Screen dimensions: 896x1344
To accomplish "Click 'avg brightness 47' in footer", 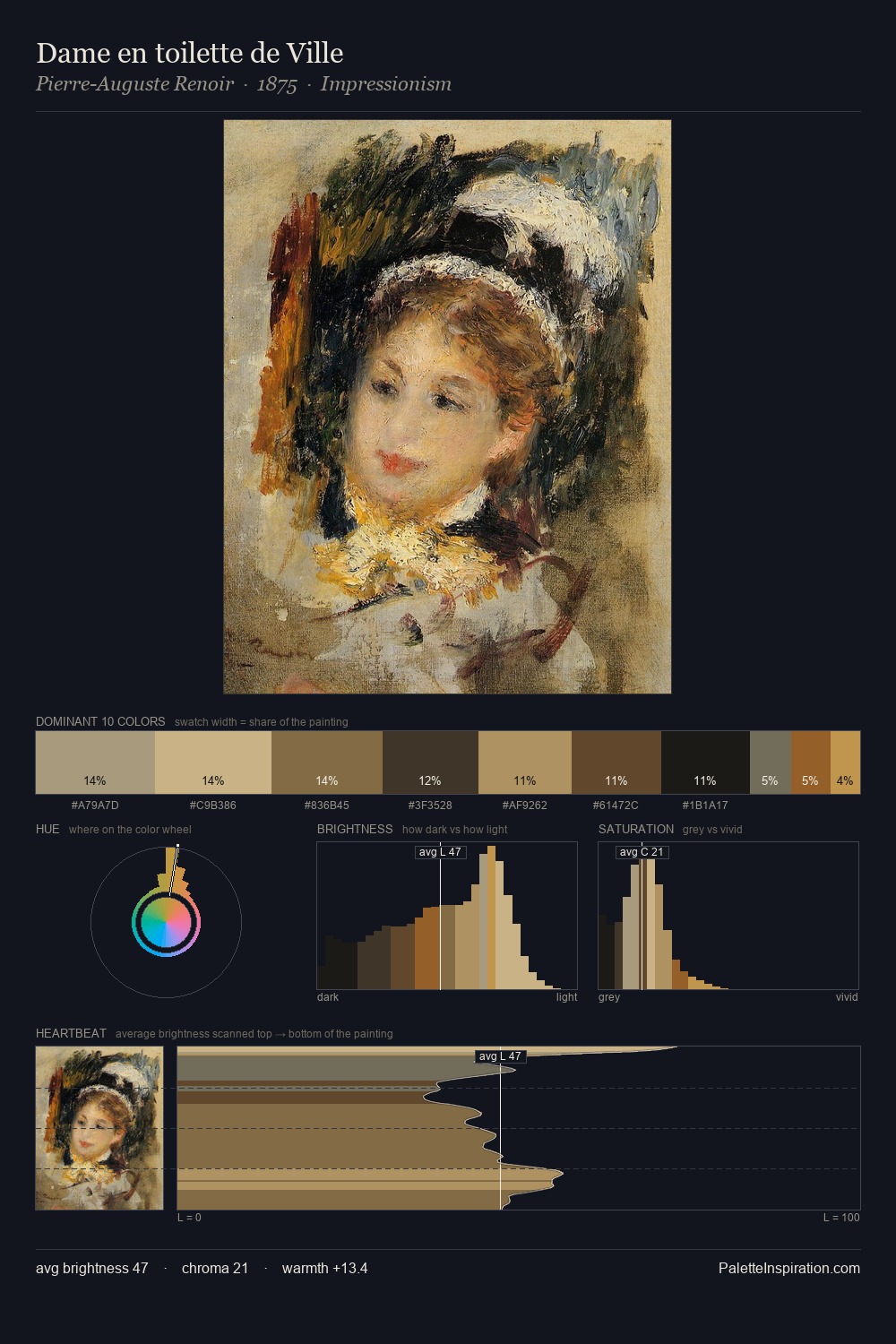I will point(92,1268).
